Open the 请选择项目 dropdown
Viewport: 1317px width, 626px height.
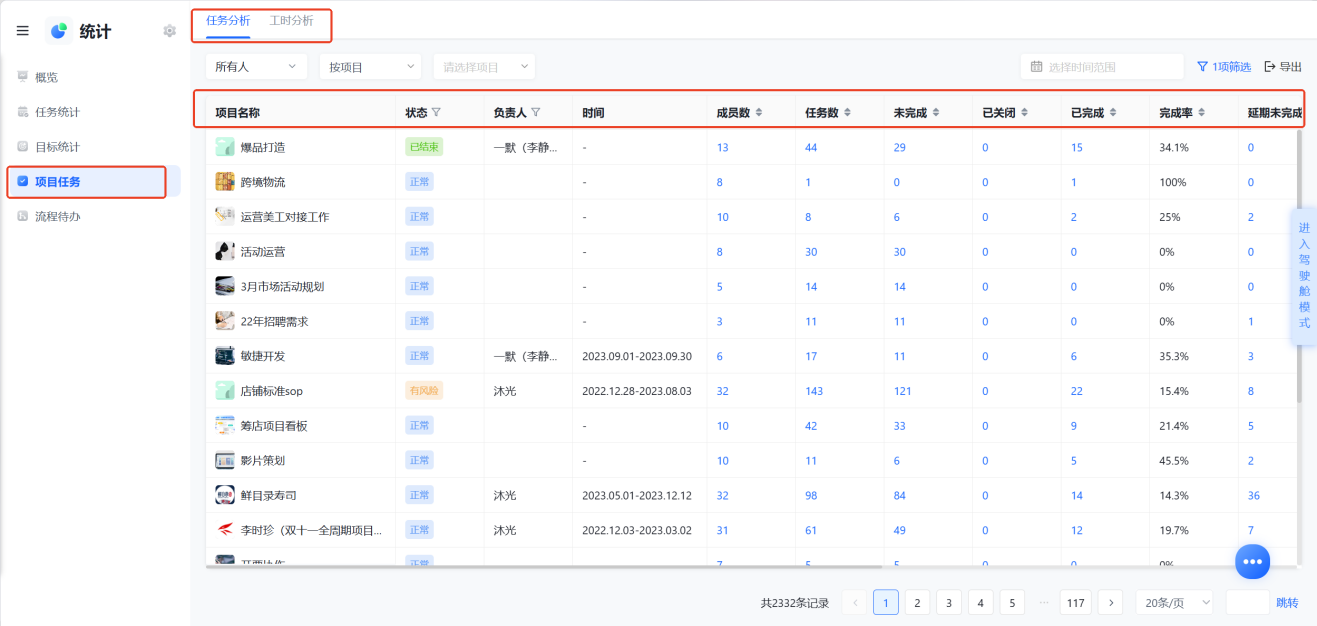[484, 67]
